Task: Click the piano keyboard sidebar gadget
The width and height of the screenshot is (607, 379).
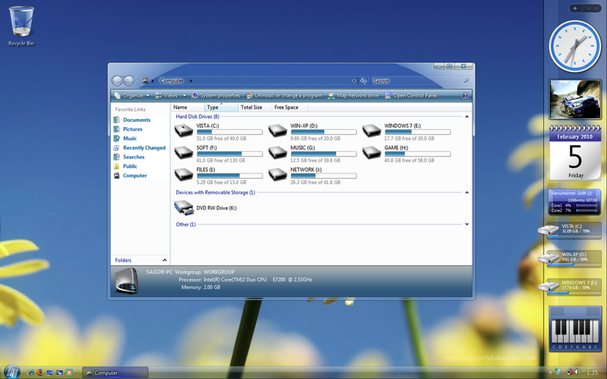Action: tap(575, 329)
